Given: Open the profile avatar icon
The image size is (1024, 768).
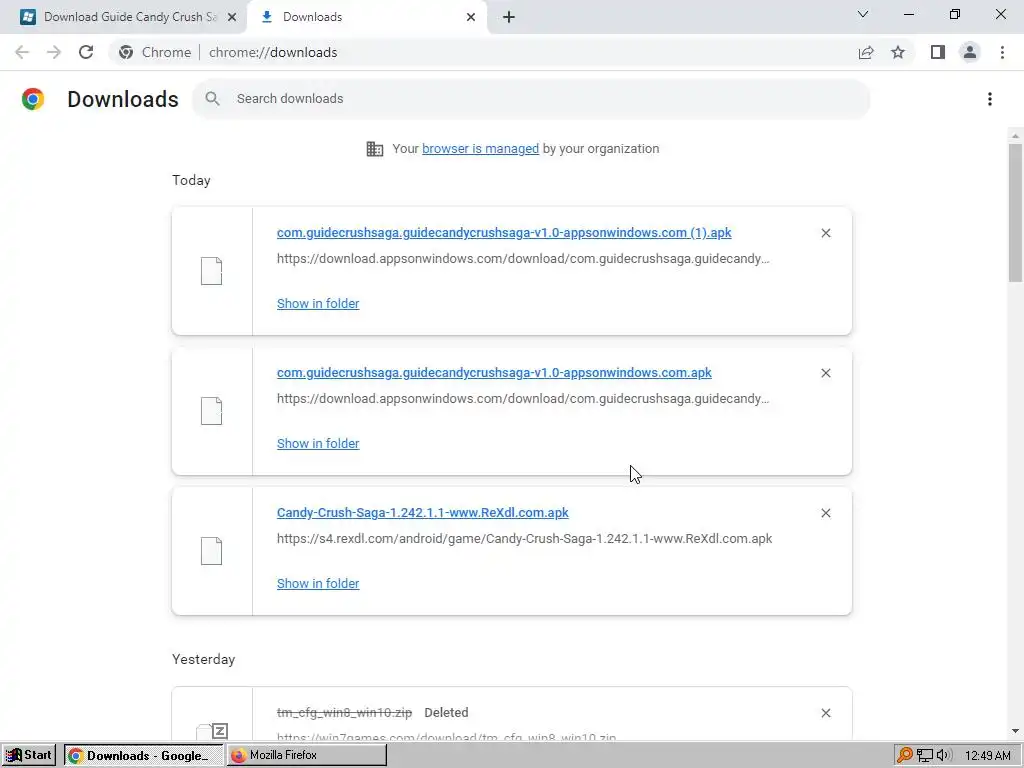Looking at the screenshot, I should pyautogui.click(x=970, y=52).
